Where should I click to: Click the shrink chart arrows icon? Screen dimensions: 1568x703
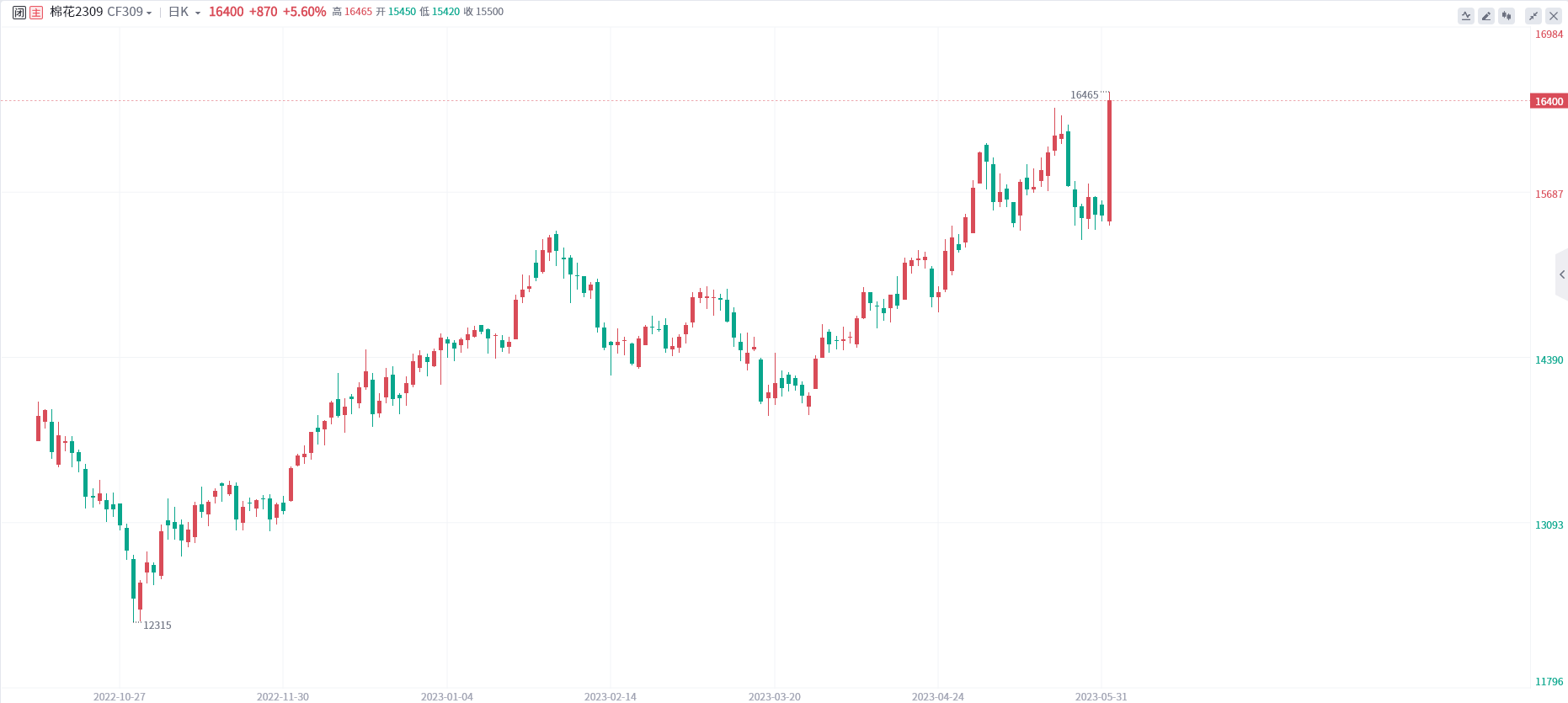[x=1533, y=16]
